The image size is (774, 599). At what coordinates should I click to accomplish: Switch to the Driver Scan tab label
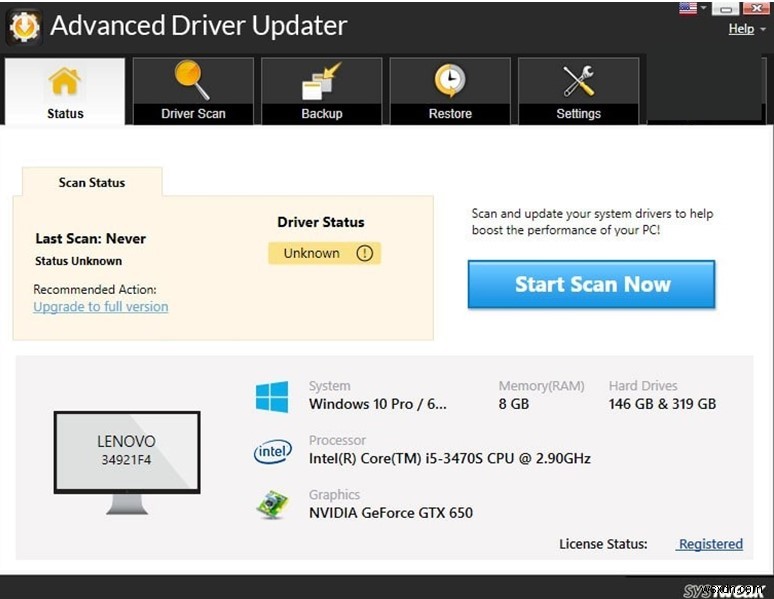(x=193, y=114)
